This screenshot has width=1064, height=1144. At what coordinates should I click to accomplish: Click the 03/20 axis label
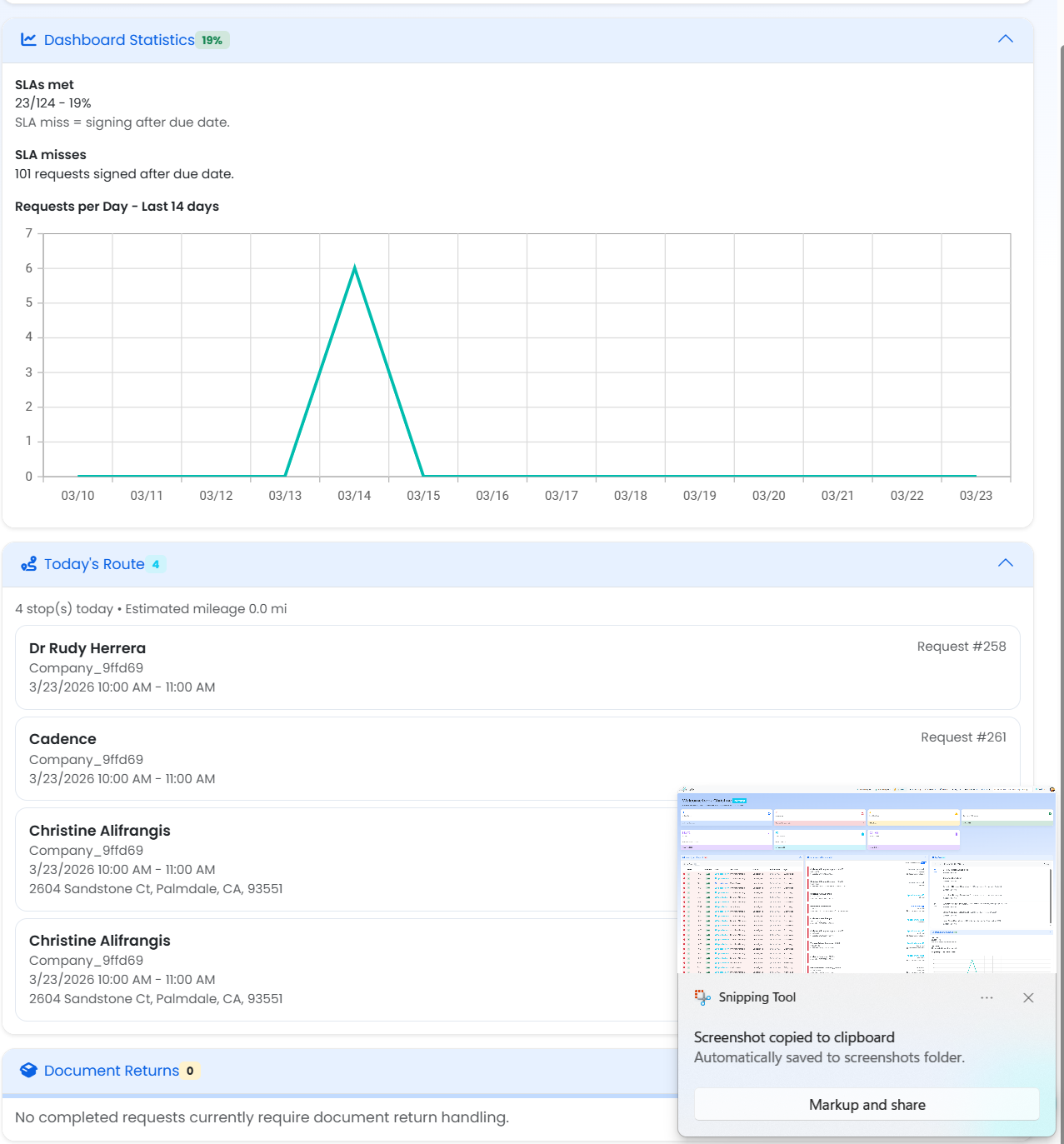coord(768,496)
